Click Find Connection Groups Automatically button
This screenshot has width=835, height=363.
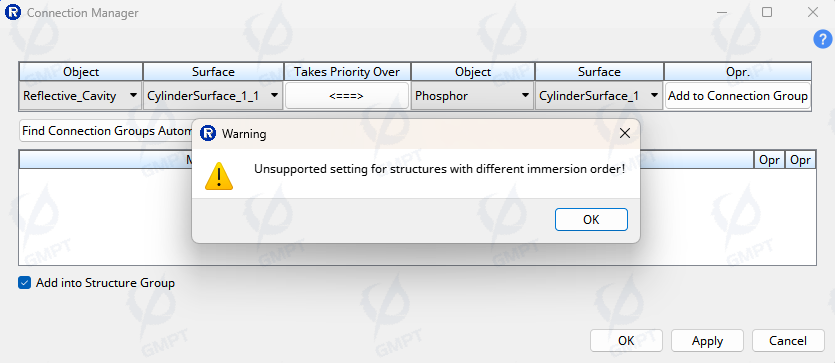click(106, 131)
